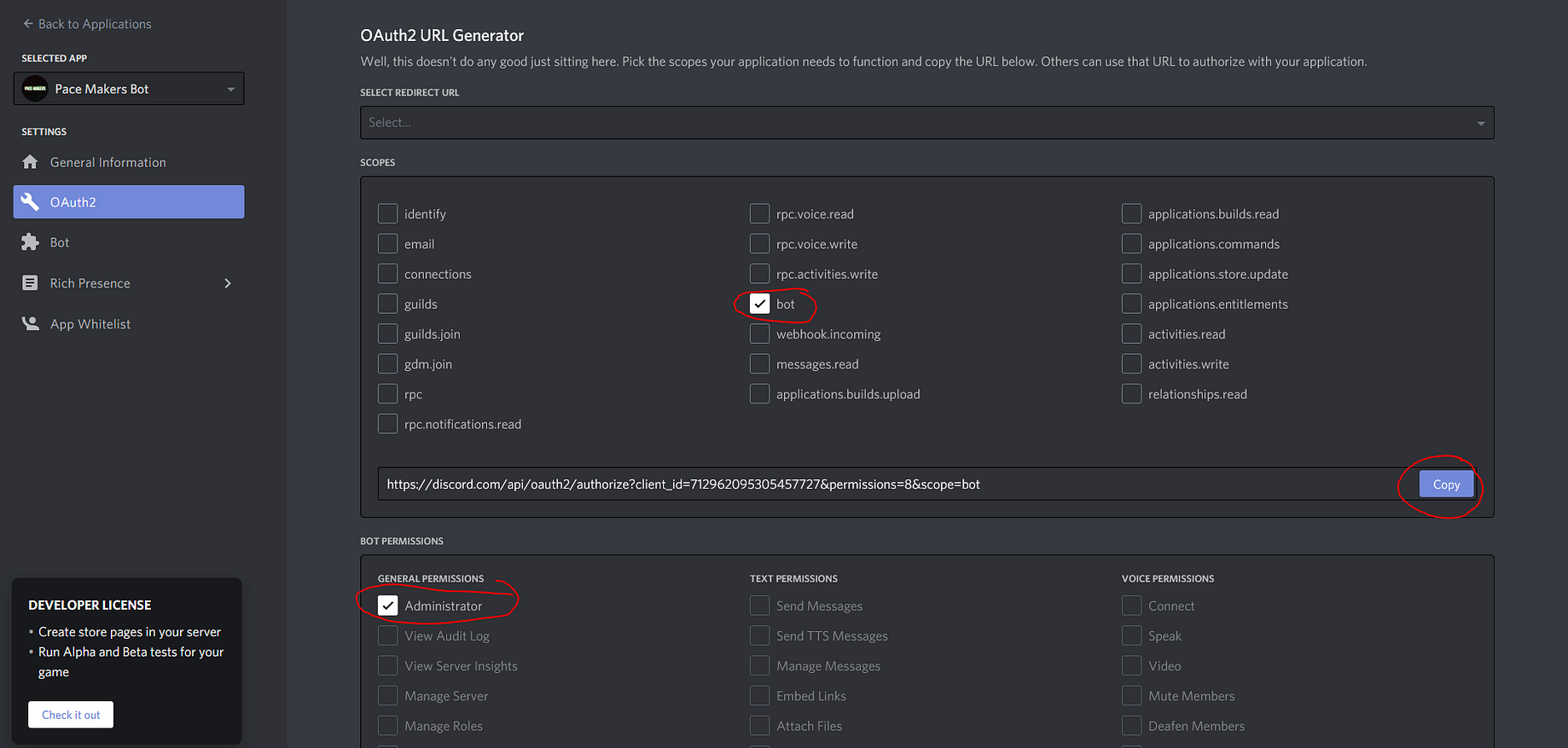Image resolution: width=1568 pixels, height=748 pixels.
Task: Enable the identify scope checkbox
Action: click(x=388, y=213)
